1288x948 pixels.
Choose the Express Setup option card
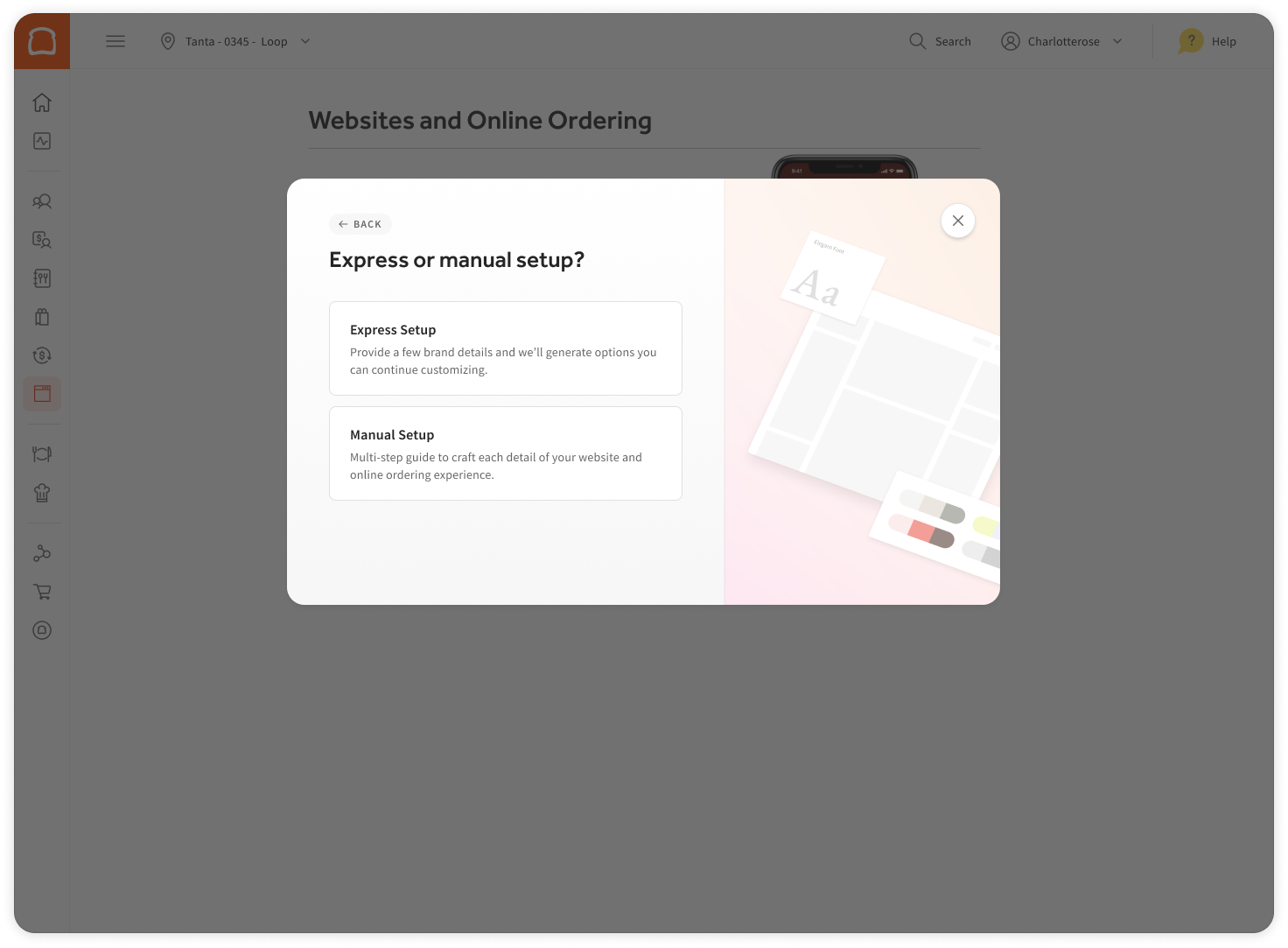(x=506, y=348)
